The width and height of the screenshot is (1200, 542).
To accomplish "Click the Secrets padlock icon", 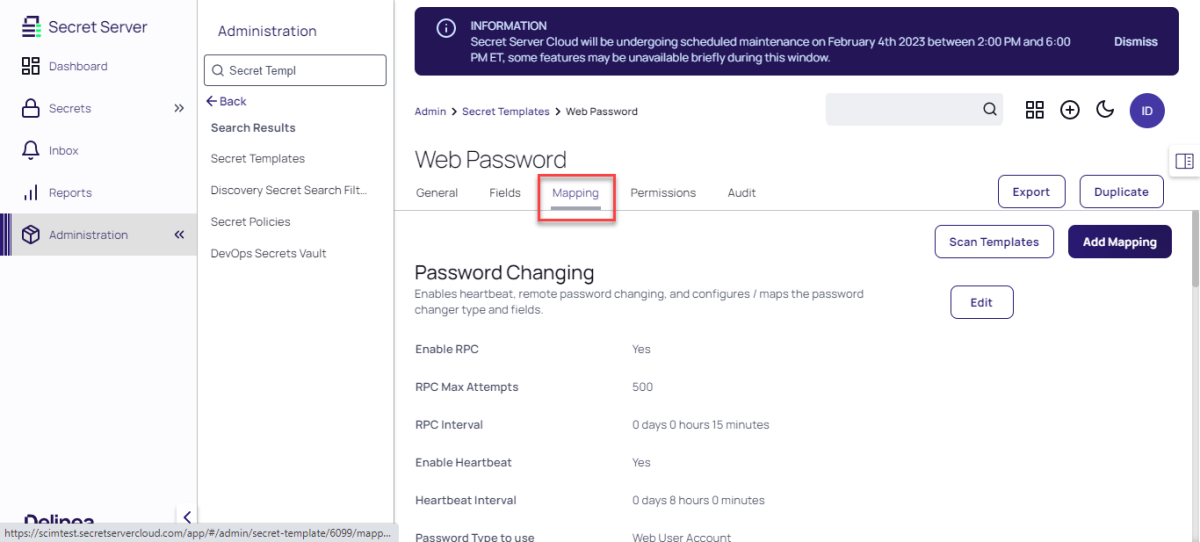I will [x=30, y=108].
